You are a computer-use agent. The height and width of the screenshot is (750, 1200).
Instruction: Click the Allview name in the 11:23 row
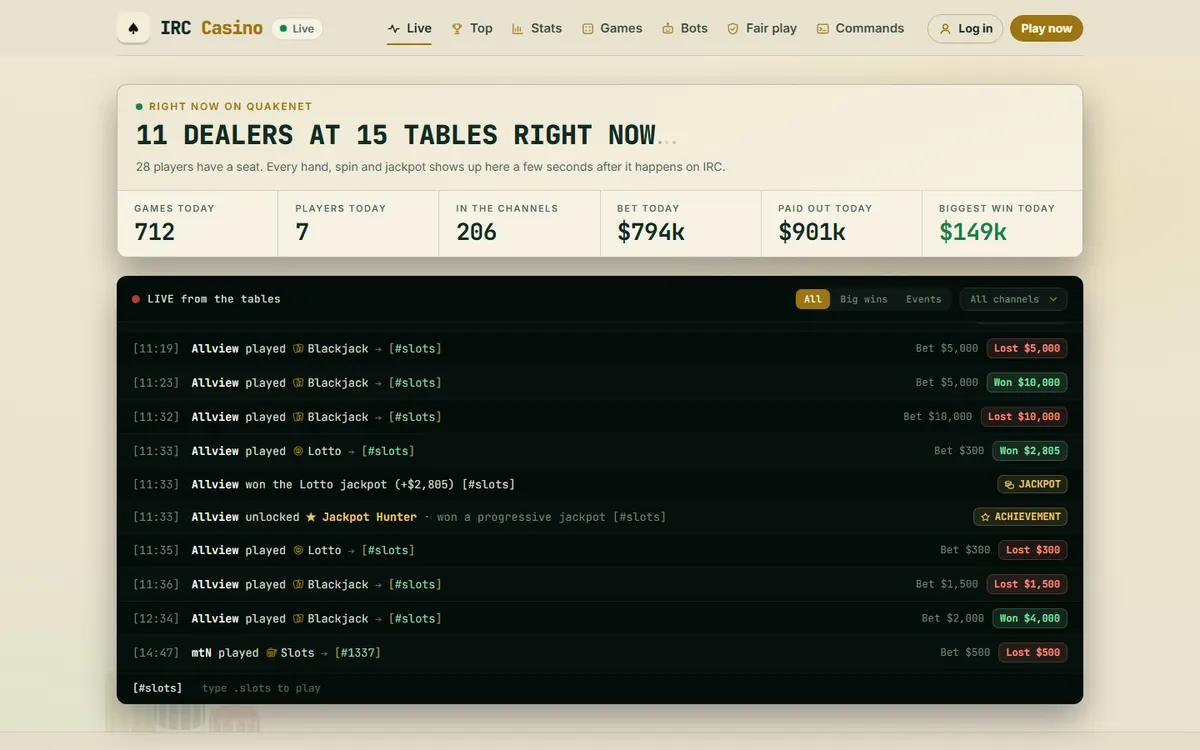click(x=215, y=383)
